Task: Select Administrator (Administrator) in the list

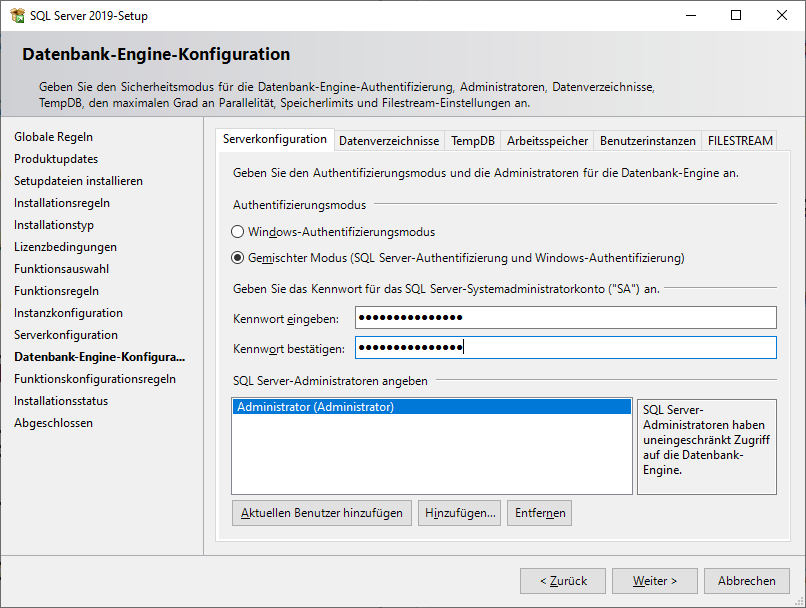Action: pyautogui.click(x=432, y=407)
